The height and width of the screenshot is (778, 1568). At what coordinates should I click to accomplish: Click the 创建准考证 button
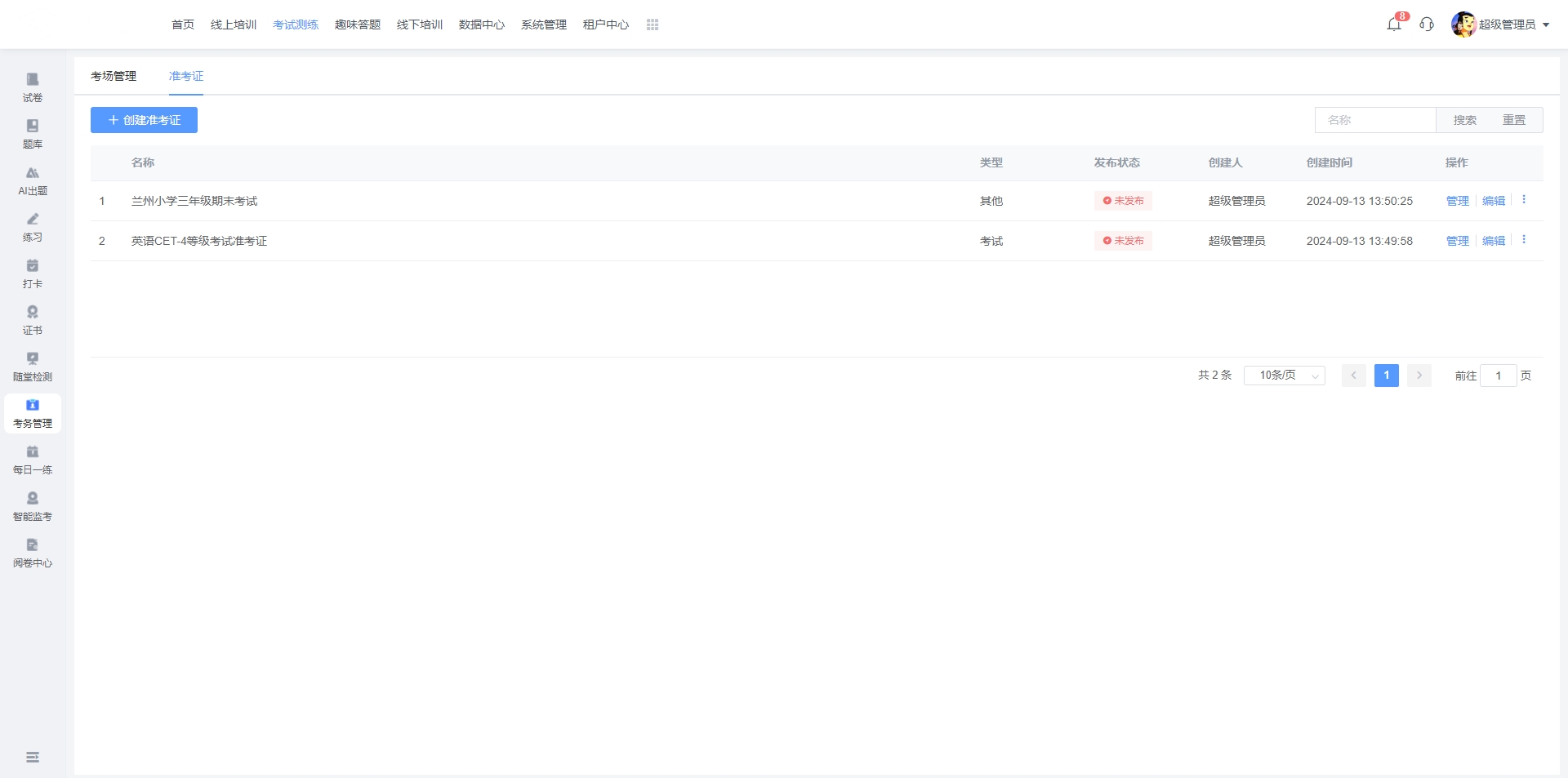tap(144, 120)
